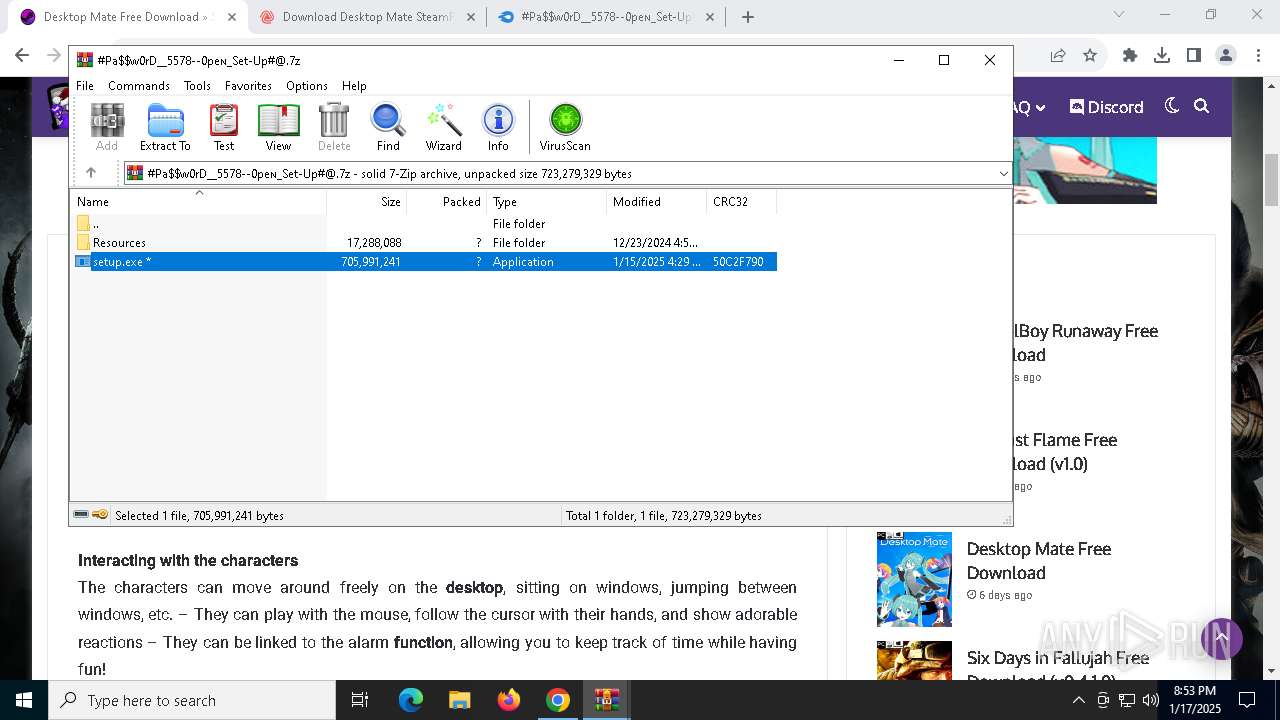The width and height of the screenshot is (1280, 720).
Task: Open Six Days in Fallujah Free article link
Action: [1058, 668]
